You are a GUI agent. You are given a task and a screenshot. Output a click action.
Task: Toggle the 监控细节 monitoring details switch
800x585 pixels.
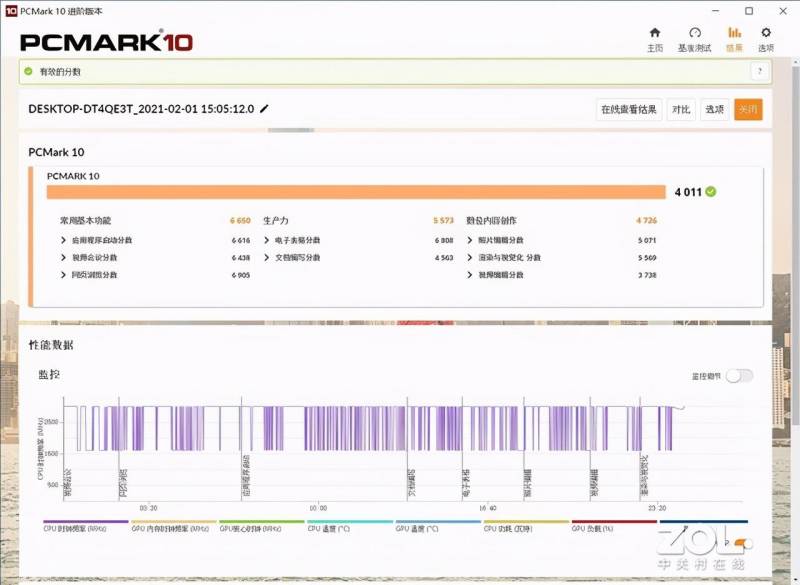pos(739,376)
